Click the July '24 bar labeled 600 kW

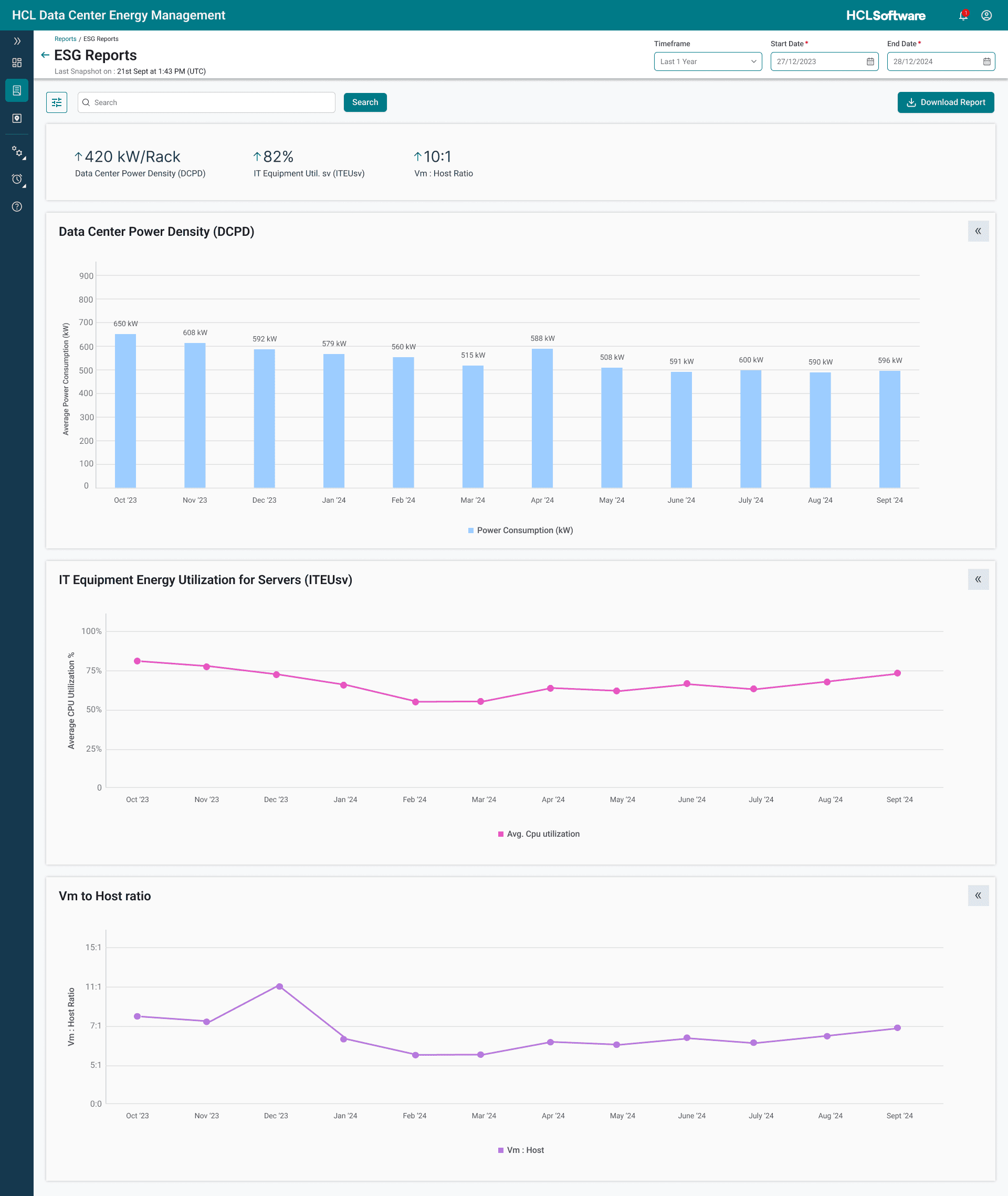click(751, 429)
